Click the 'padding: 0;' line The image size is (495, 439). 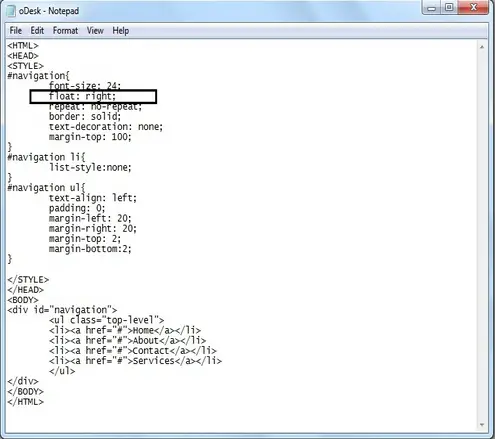pyautogui.click(x=77, y=208)
